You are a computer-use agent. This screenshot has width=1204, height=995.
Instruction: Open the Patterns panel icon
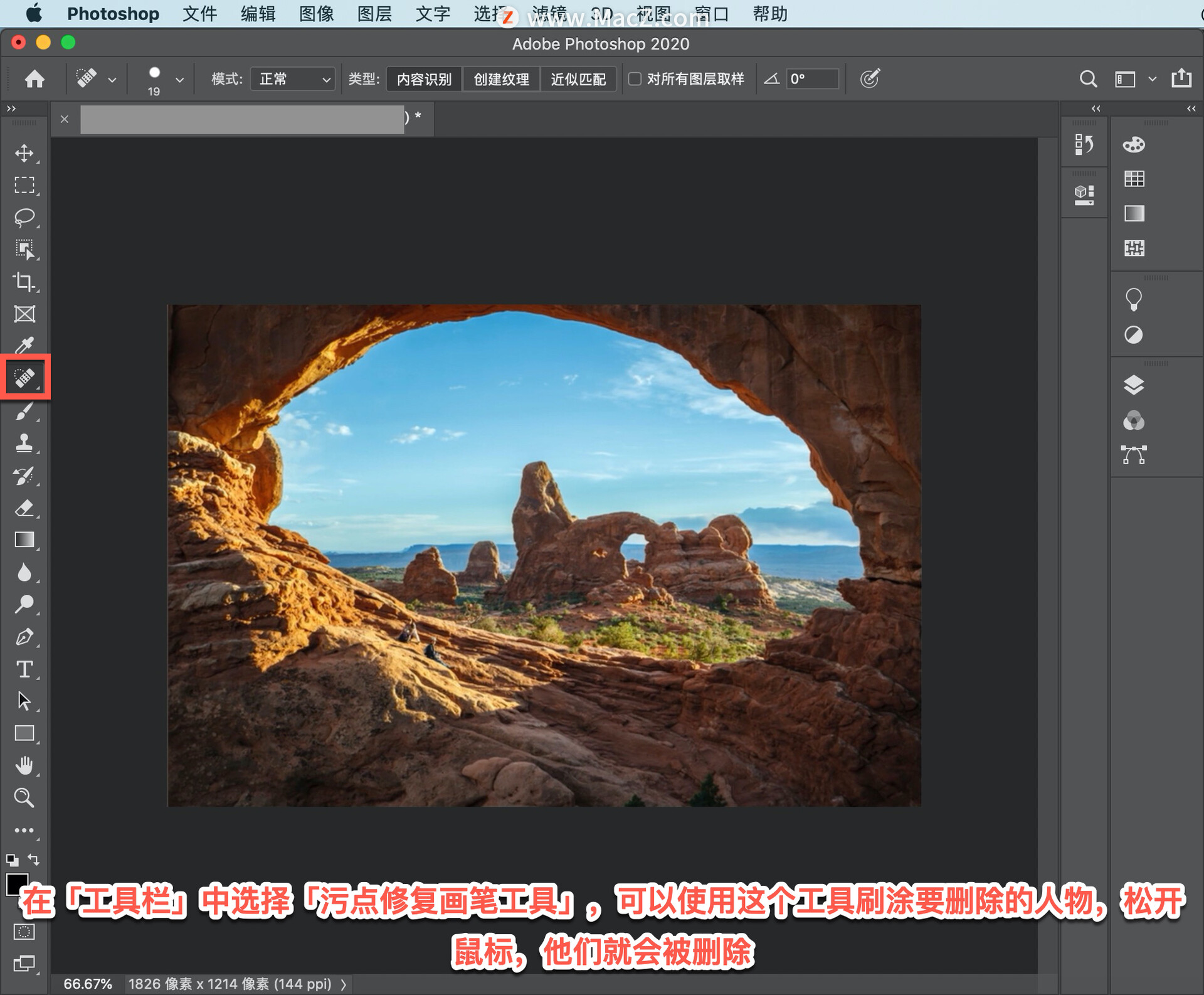1134,248
